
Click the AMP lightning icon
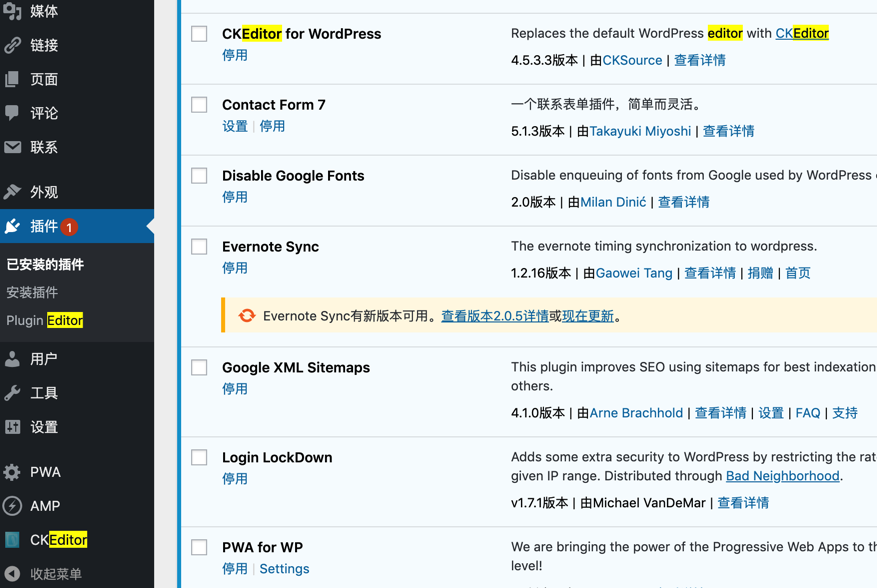pos(12,506)
